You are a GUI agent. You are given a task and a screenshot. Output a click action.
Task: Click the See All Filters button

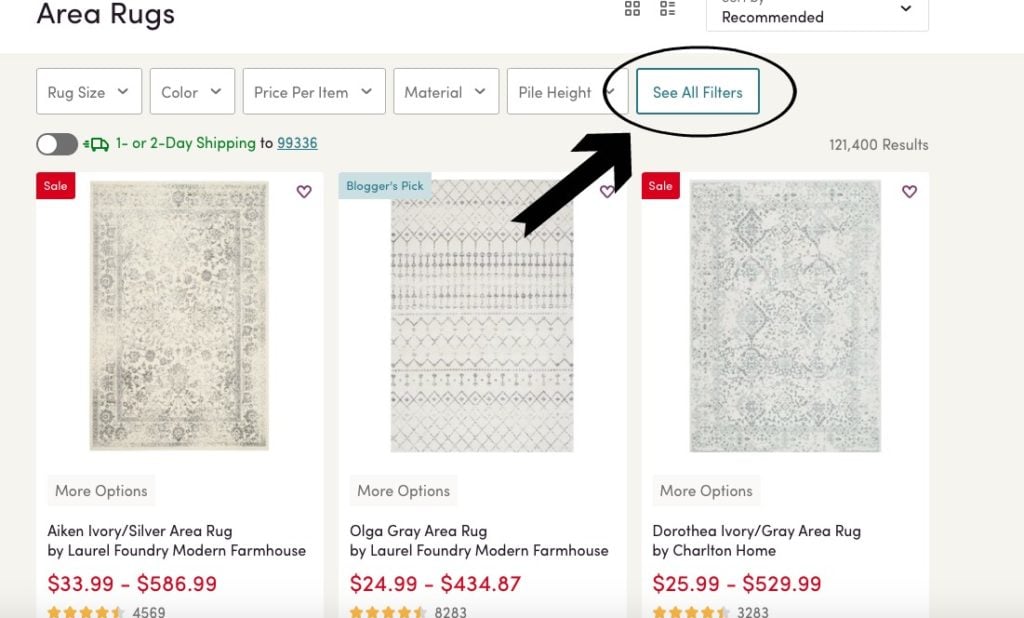[697, 92]
